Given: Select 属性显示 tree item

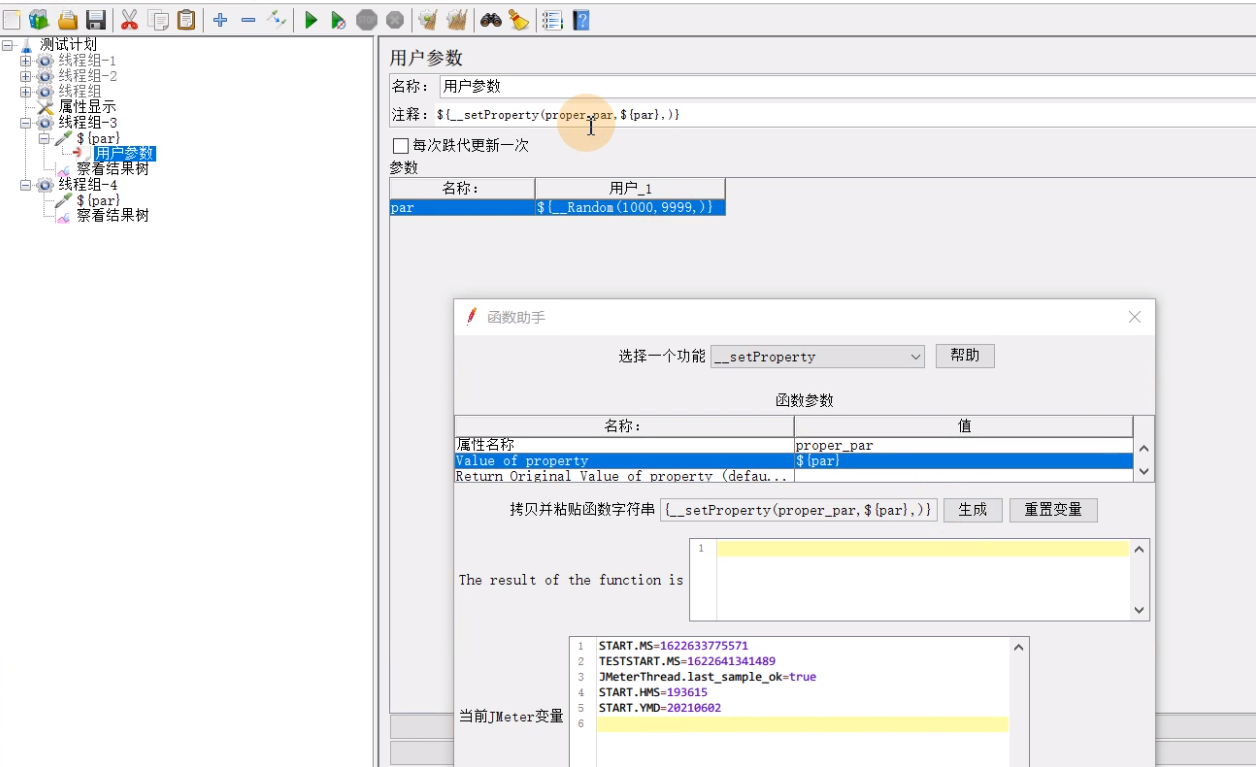Looking at the screenshot, I should tap(87, 107).
